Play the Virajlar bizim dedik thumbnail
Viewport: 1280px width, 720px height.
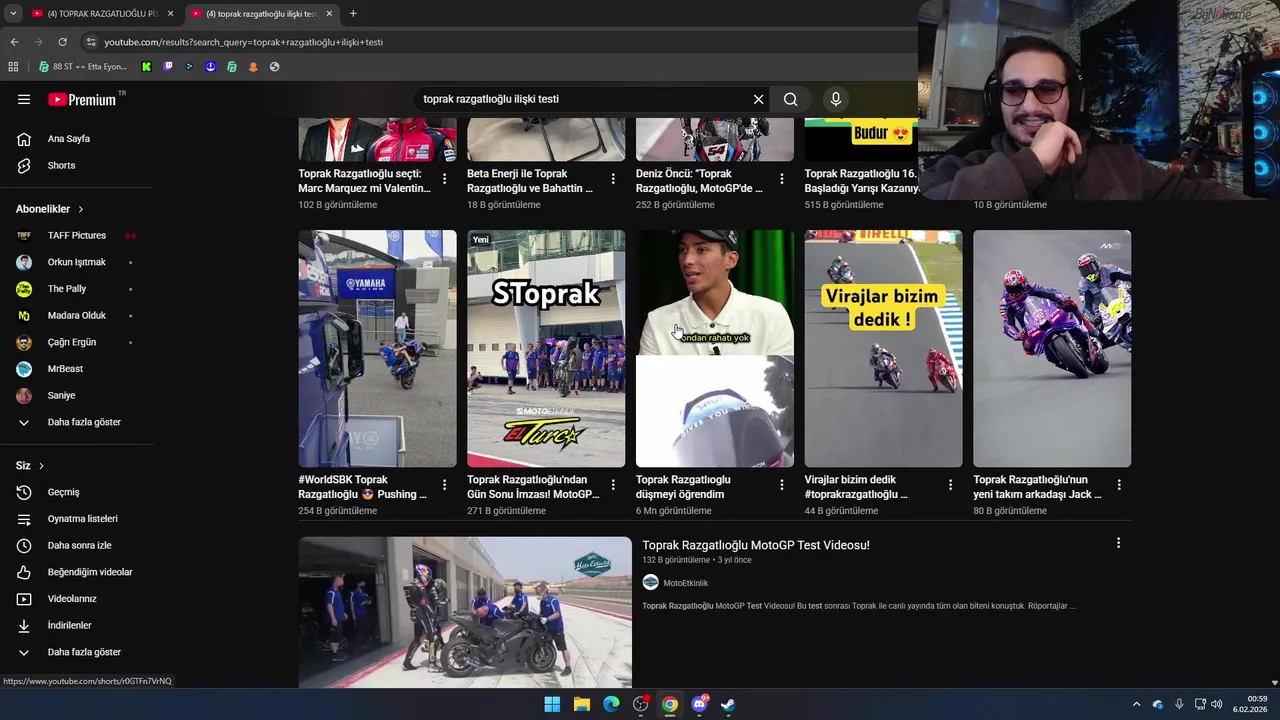coord(883,349)
